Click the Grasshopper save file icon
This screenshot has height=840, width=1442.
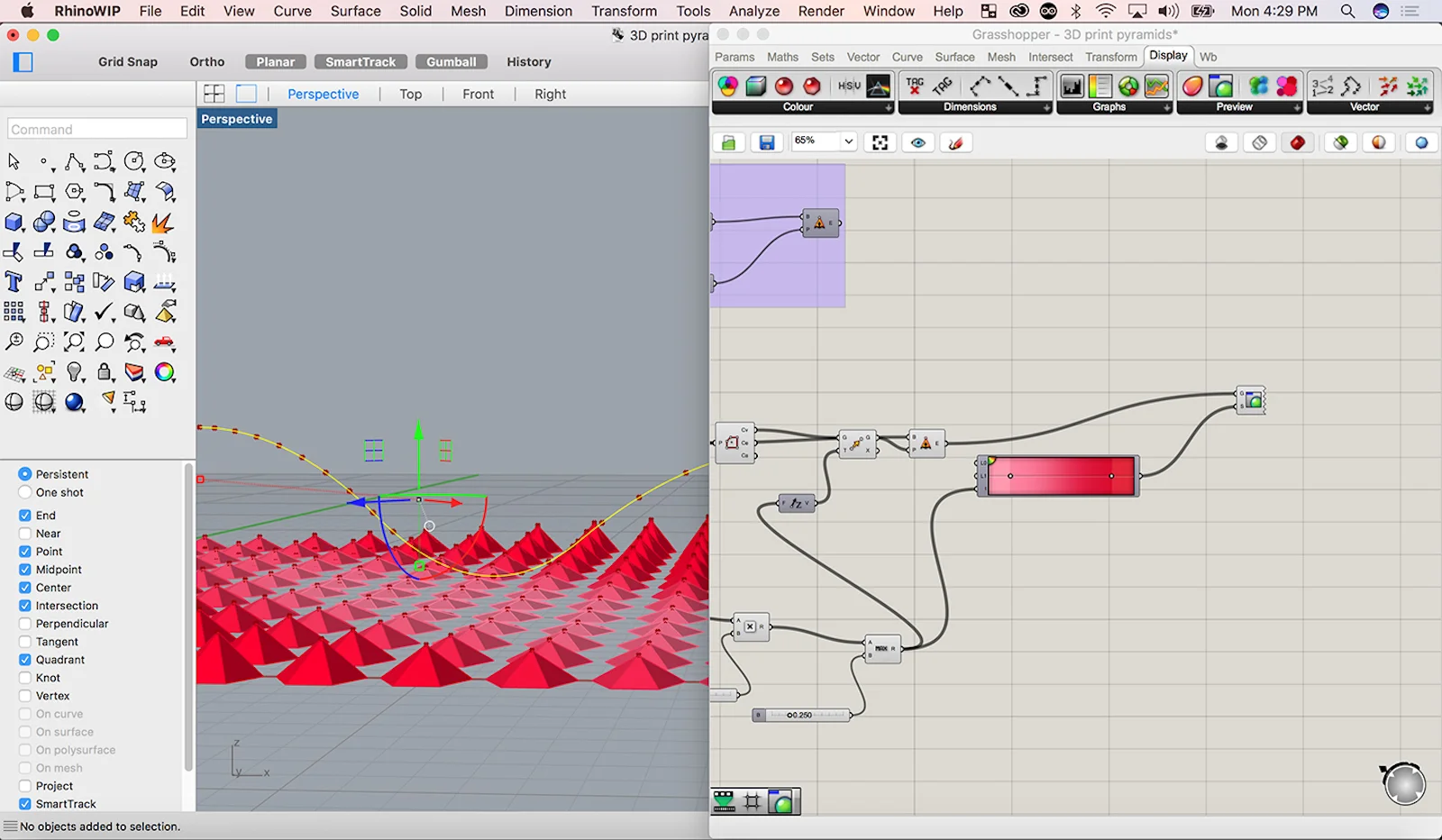click(x=767, y=142)
